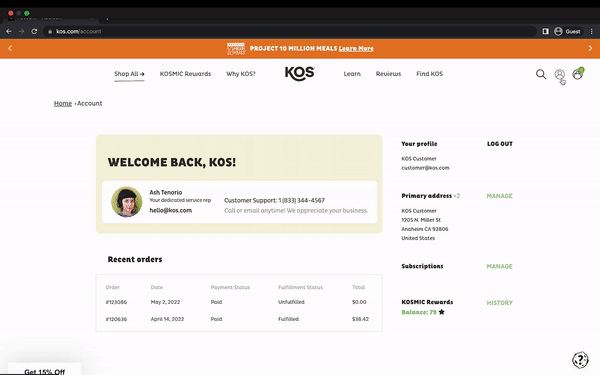This screenshot has width=600, height=375.
Task: Click the address bar URL field
Action: [290, 31]
